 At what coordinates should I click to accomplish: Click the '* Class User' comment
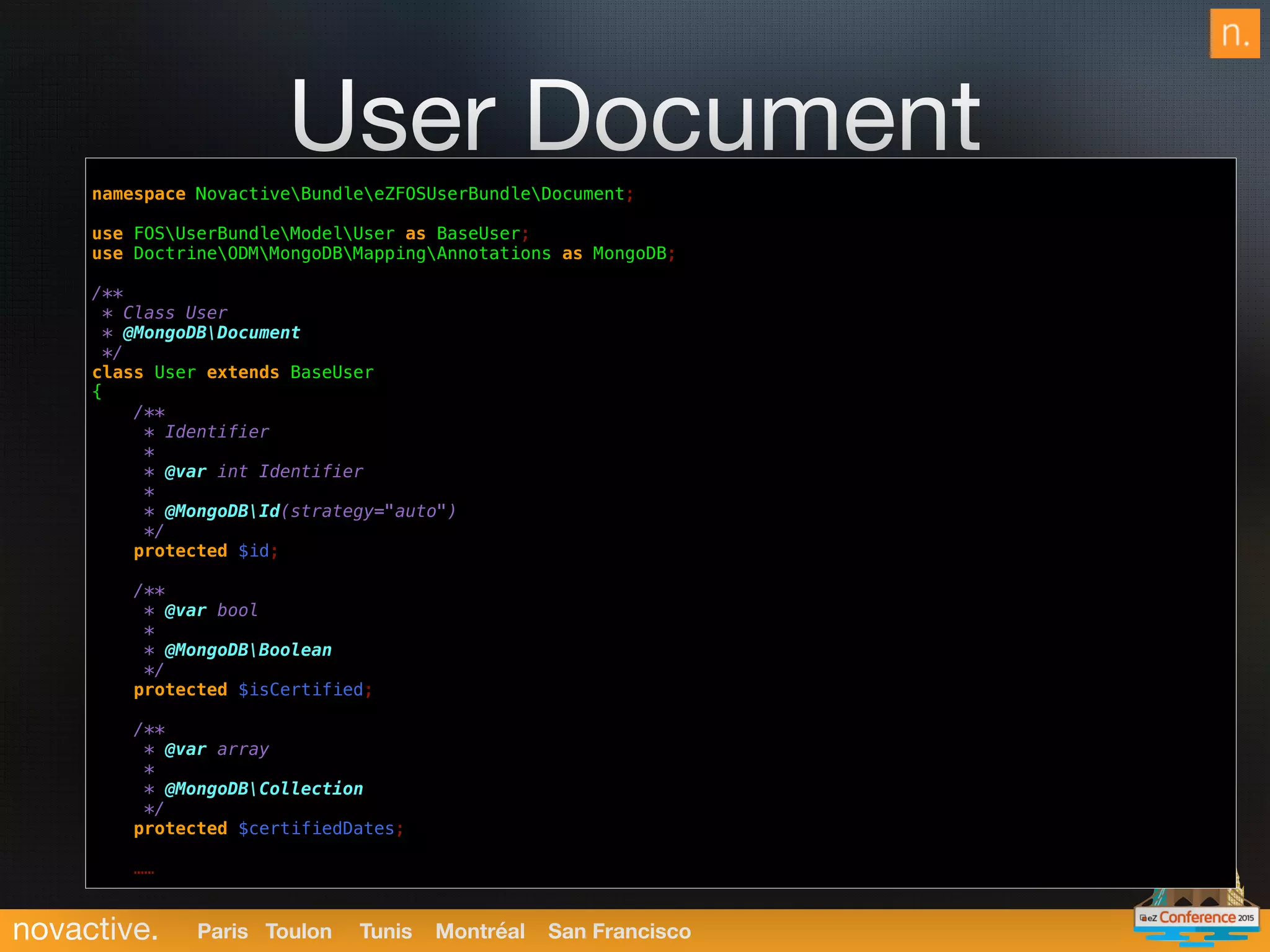[x=165, y=313]
